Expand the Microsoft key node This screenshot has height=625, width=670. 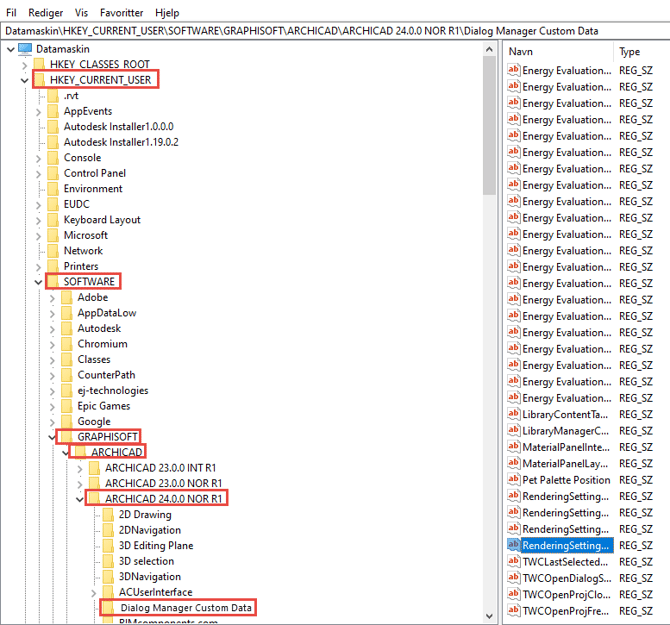click(x=39, y=235)
